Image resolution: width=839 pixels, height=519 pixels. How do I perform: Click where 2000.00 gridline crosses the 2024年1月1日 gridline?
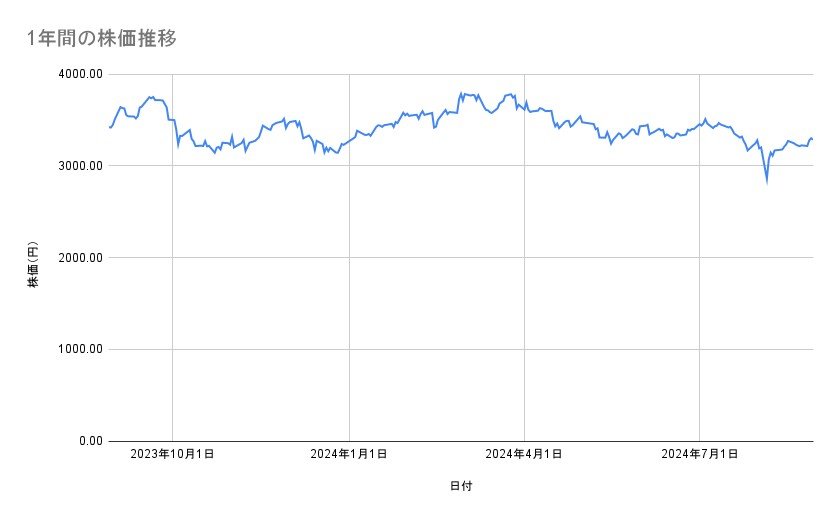[x=348, y=258]
